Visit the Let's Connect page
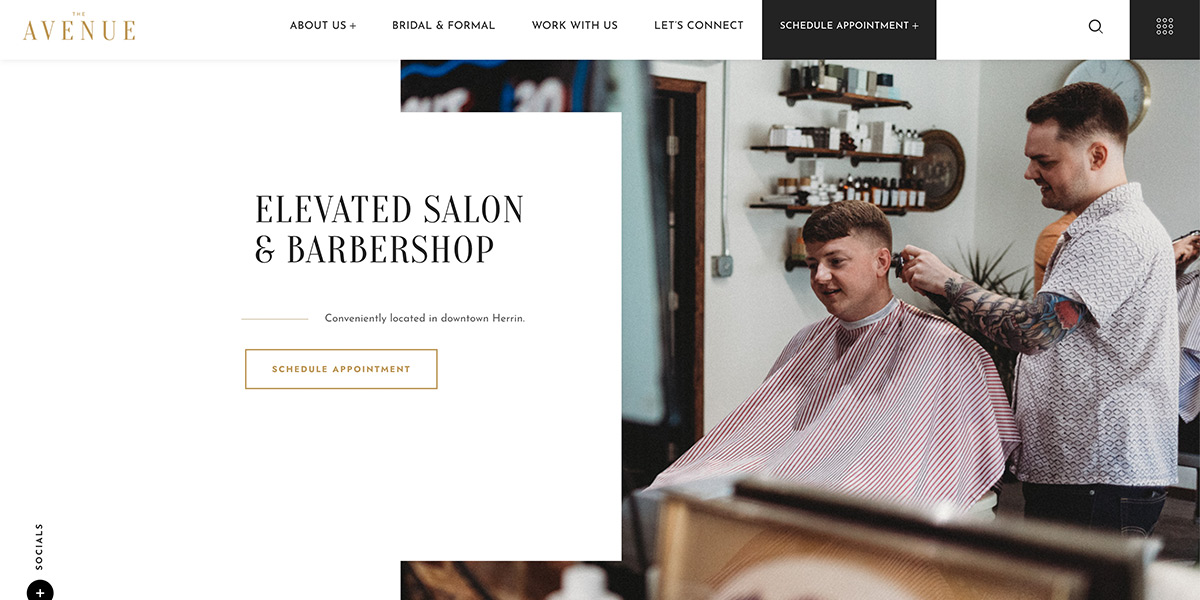Screen dimensions: 1200x600 699,26
